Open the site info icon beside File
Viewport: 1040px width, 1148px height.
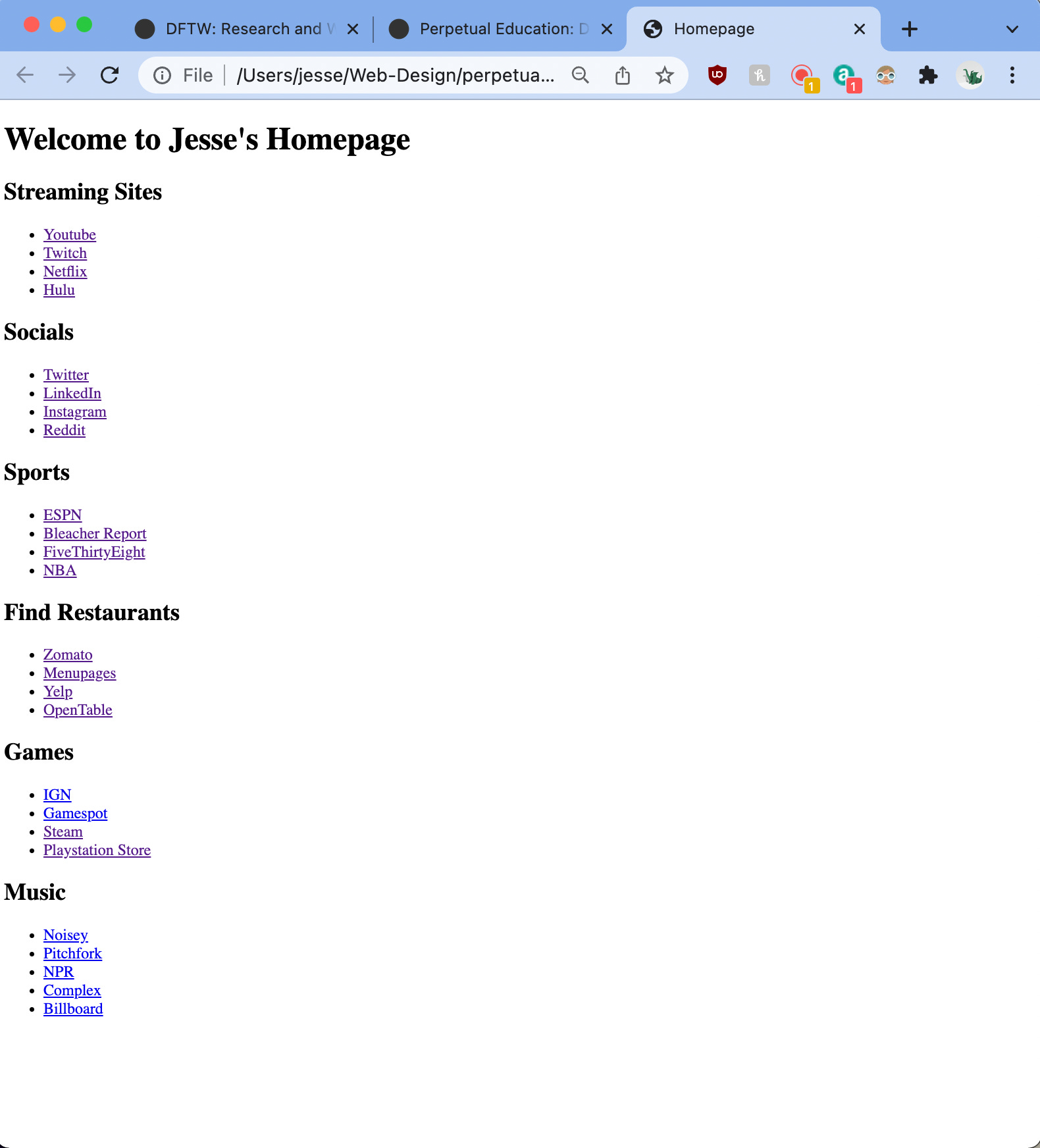tap(162, 76)
